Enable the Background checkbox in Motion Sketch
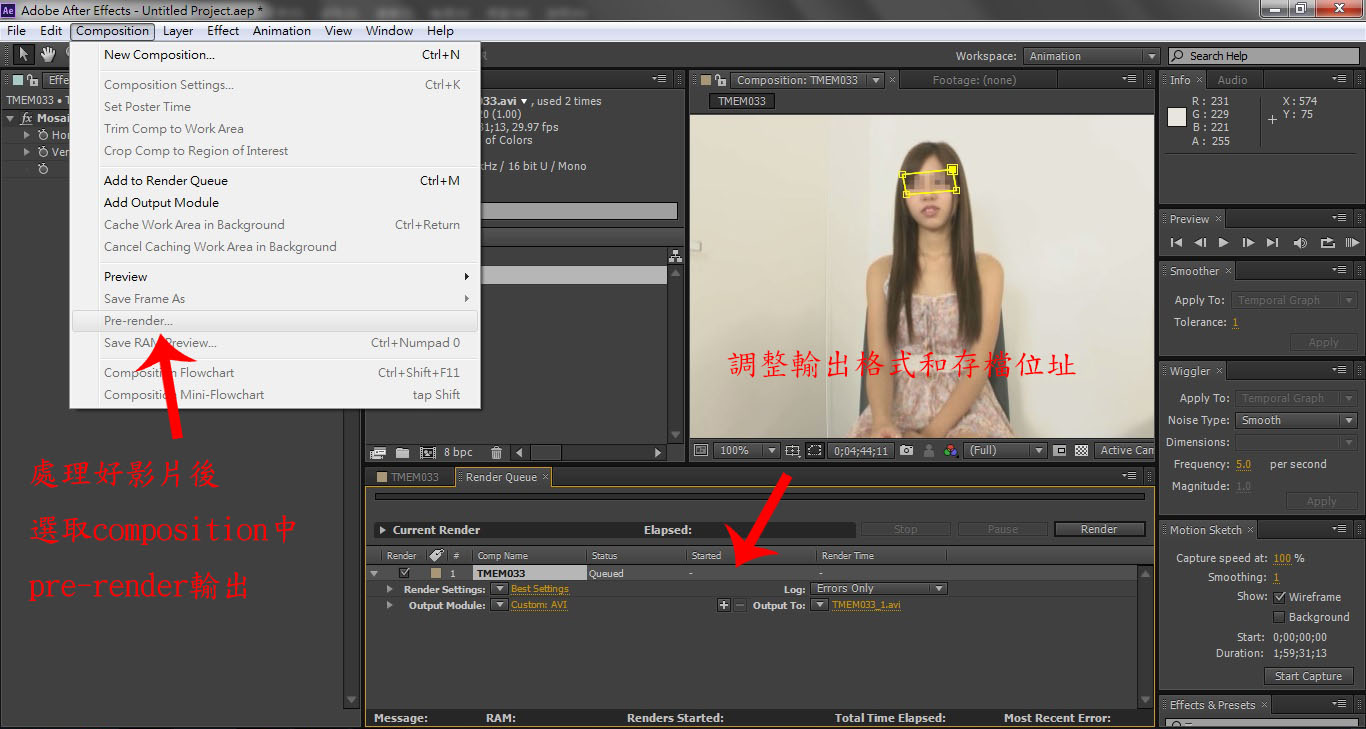This screenshot has height=729, width=1366. (x=1280, y=617)
